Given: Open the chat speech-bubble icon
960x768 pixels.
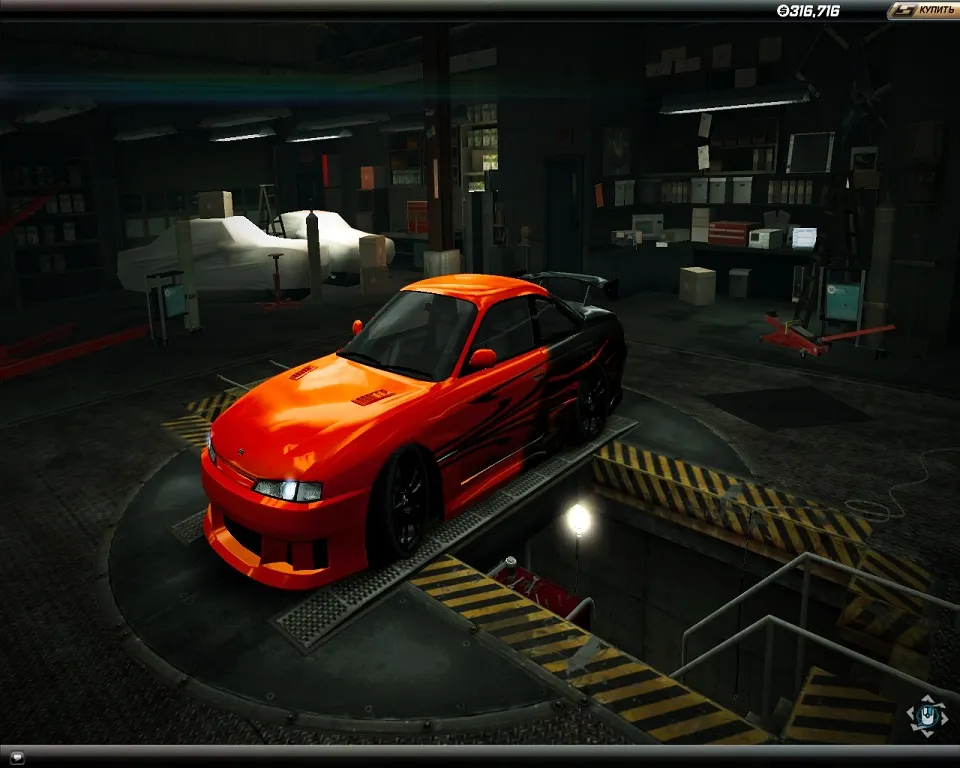Looking at the screenshot, I should (x=17, y=756).
